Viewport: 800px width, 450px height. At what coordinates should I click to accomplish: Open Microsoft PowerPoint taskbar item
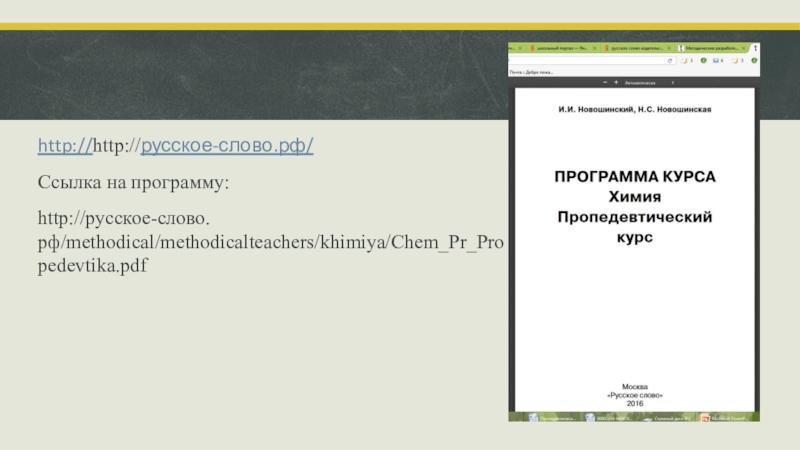pyautogui.click(x=726, y=418)
